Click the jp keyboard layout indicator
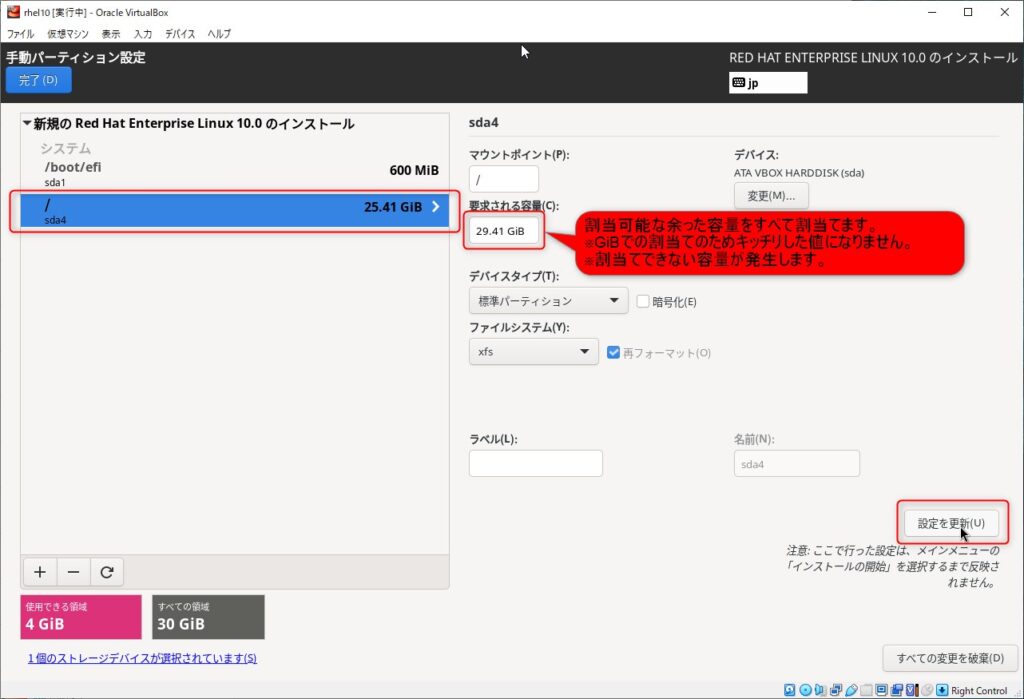The height and width of the screenshot is (699, 1024). pos(768,83)
